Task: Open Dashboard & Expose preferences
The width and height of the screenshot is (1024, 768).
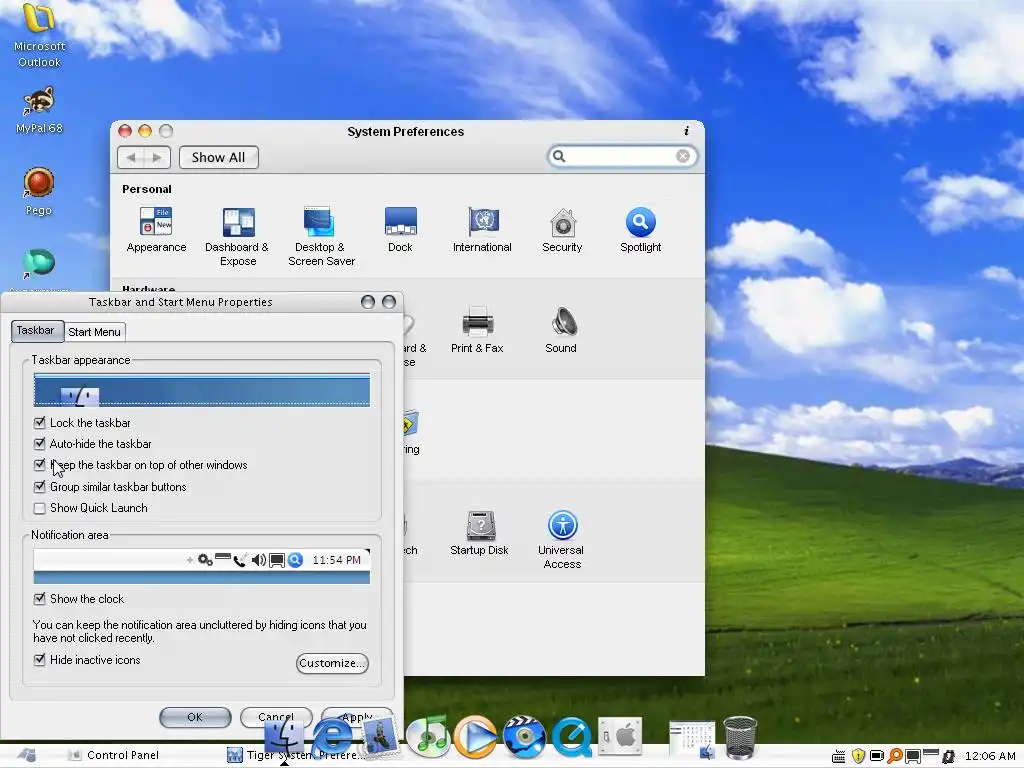Action: pyautogui.click(x=237, y=236)
